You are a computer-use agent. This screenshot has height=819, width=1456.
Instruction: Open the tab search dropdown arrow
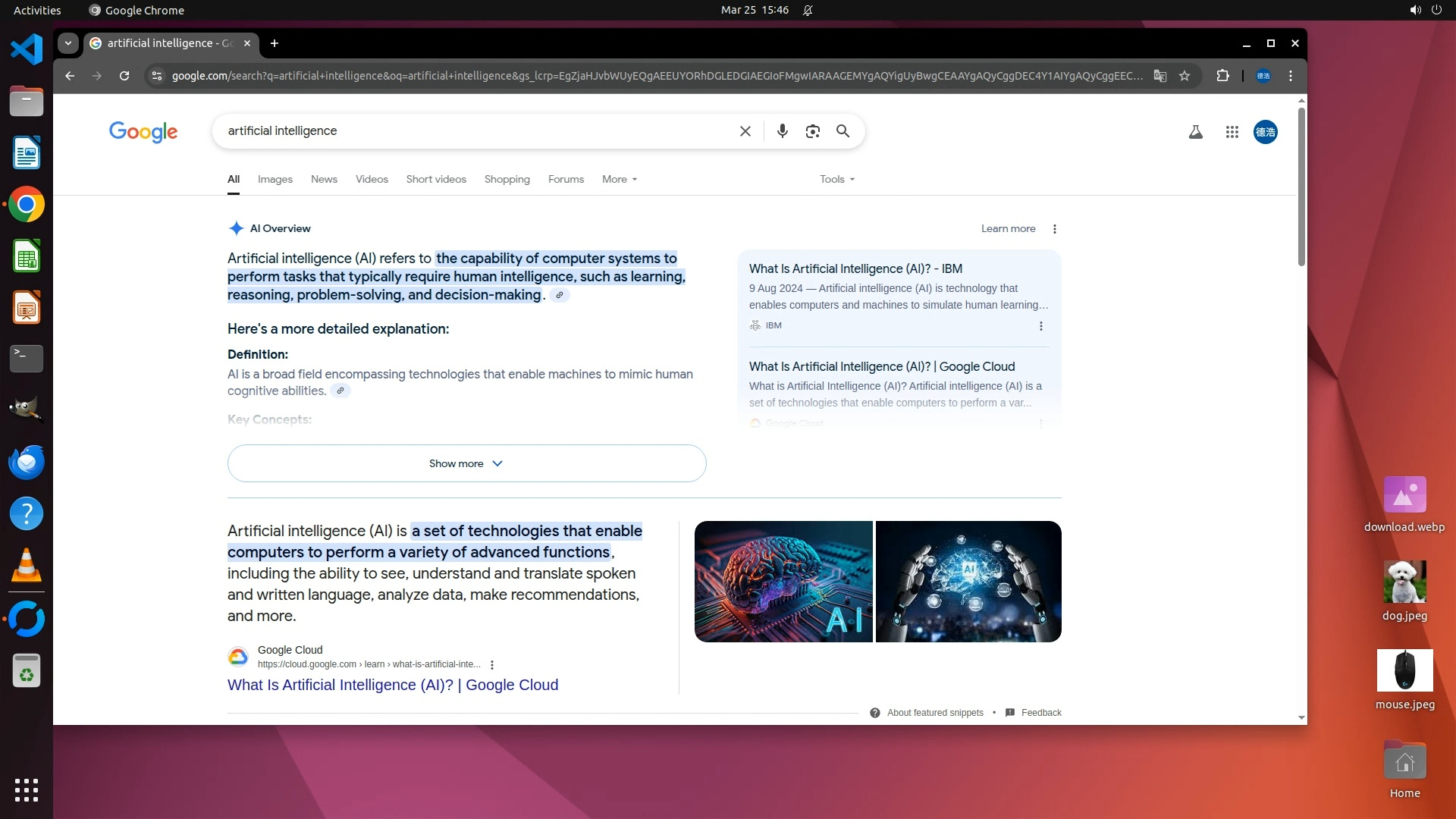click(x=68, y=43)
